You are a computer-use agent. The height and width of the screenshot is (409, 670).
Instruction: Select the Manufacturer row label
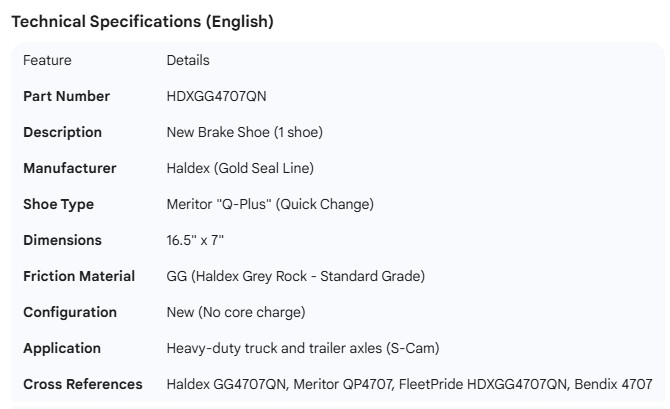coord(69,168)
